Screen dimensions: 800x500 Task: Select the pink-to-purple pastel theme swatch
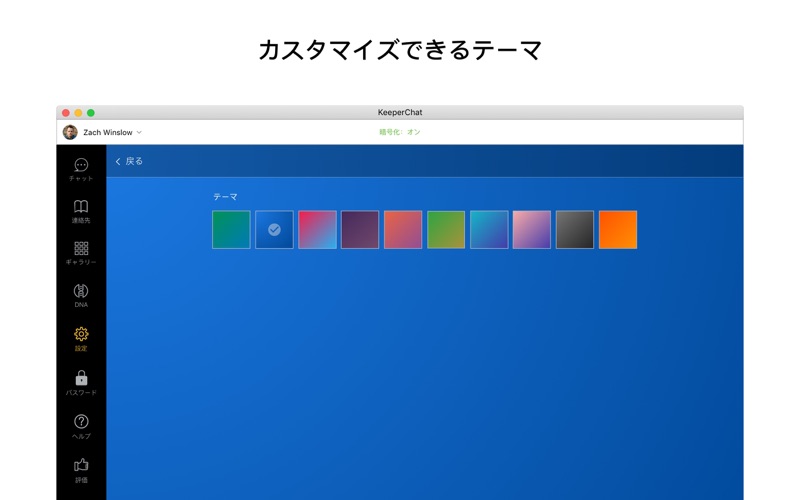click(x=532, y=230)
